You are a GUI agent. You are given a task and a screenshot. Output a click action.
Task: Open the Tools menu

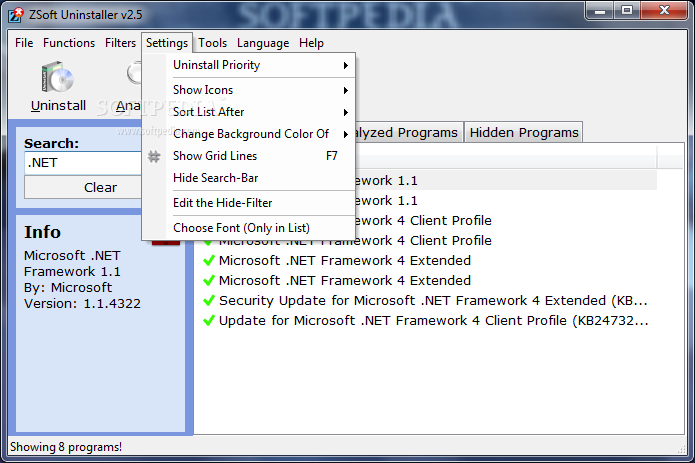(x=212, y=43)
